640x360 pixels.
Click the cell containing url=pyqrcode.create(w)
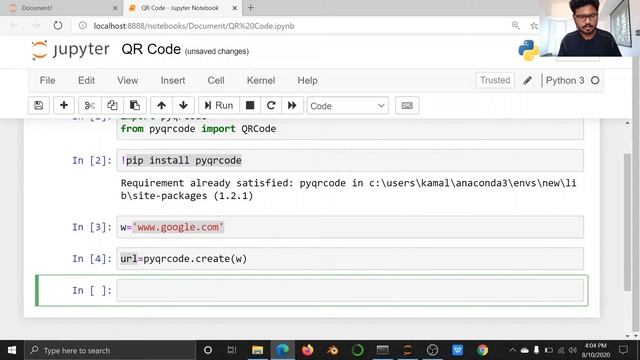point(350,258)
